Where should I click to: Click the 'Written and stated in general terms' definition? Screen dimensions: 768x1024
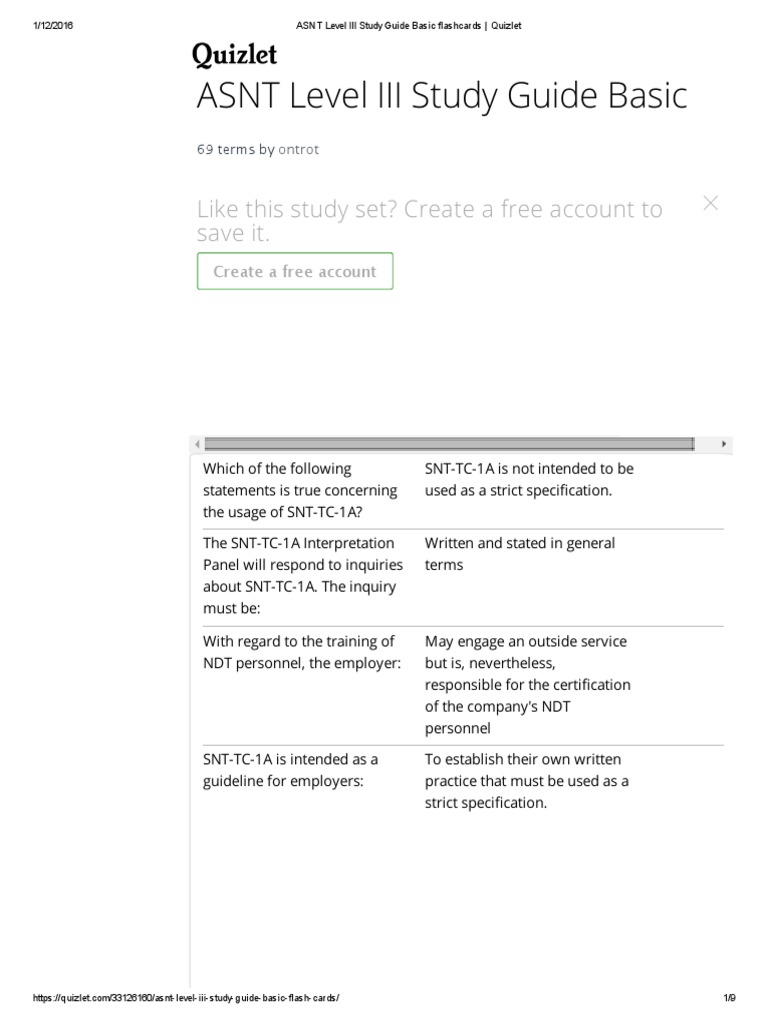(x=520, y=554)
